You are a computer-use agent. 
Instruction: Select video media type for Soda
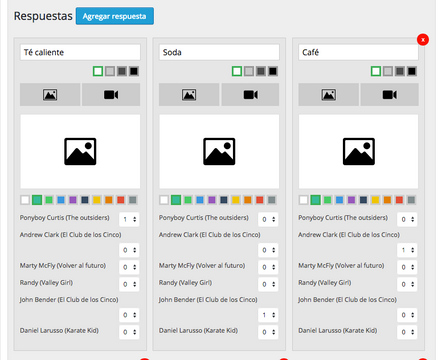tap(250, 95)
